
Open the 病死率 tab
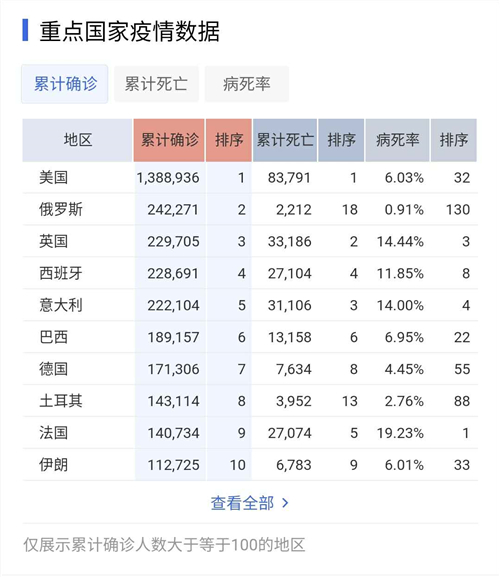click(x=247, y=84)
